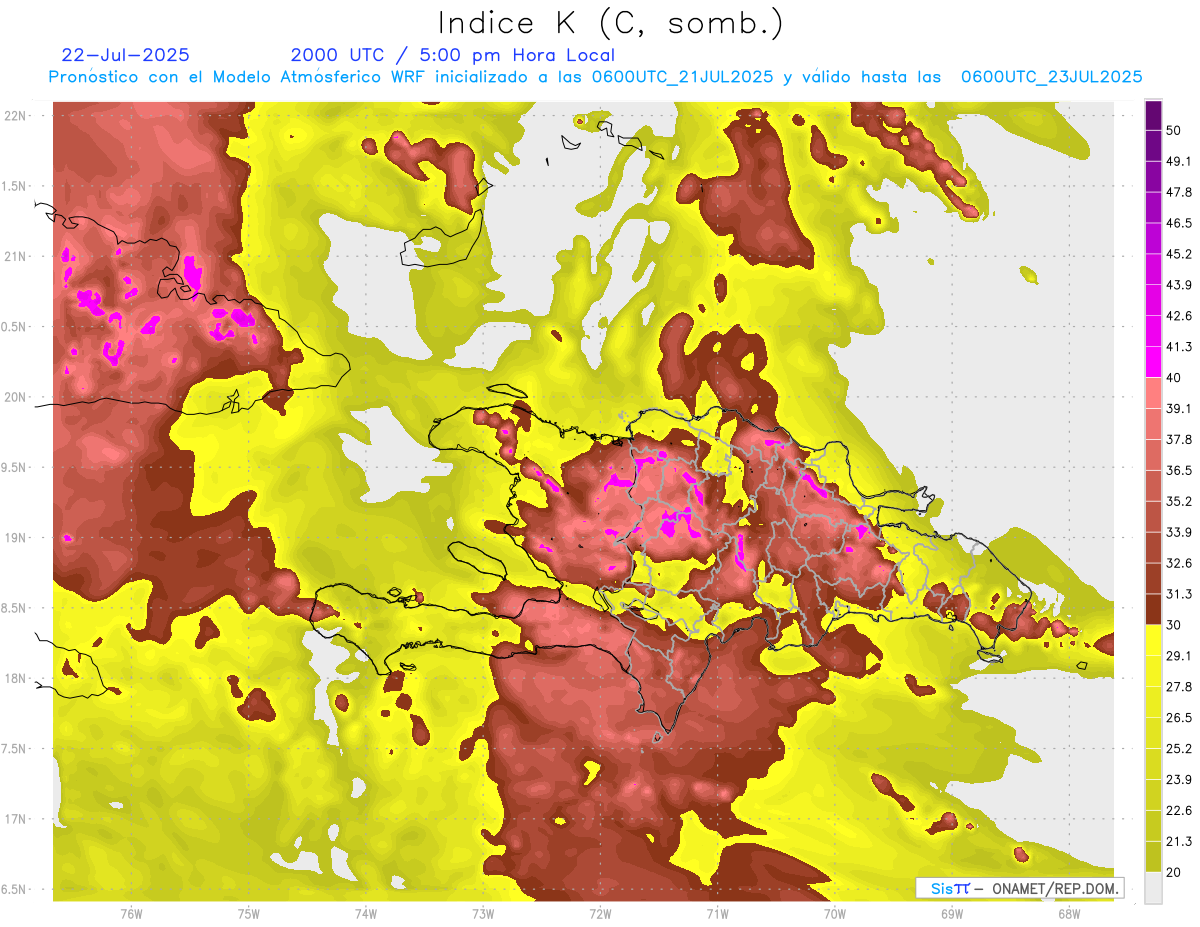This screenshot has height=927, width=1200.
Task: Pick the magenta swatch between 40 and 41.3
Action: pos(1153,362)
